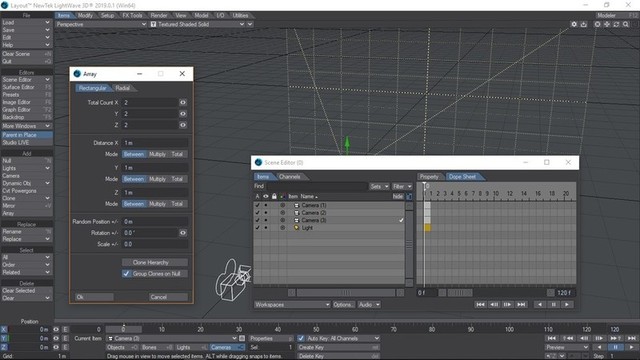The image size is (640, 360).
Task: Open Workspaces dropdown in Scene Editor
Action: point(292,304)
